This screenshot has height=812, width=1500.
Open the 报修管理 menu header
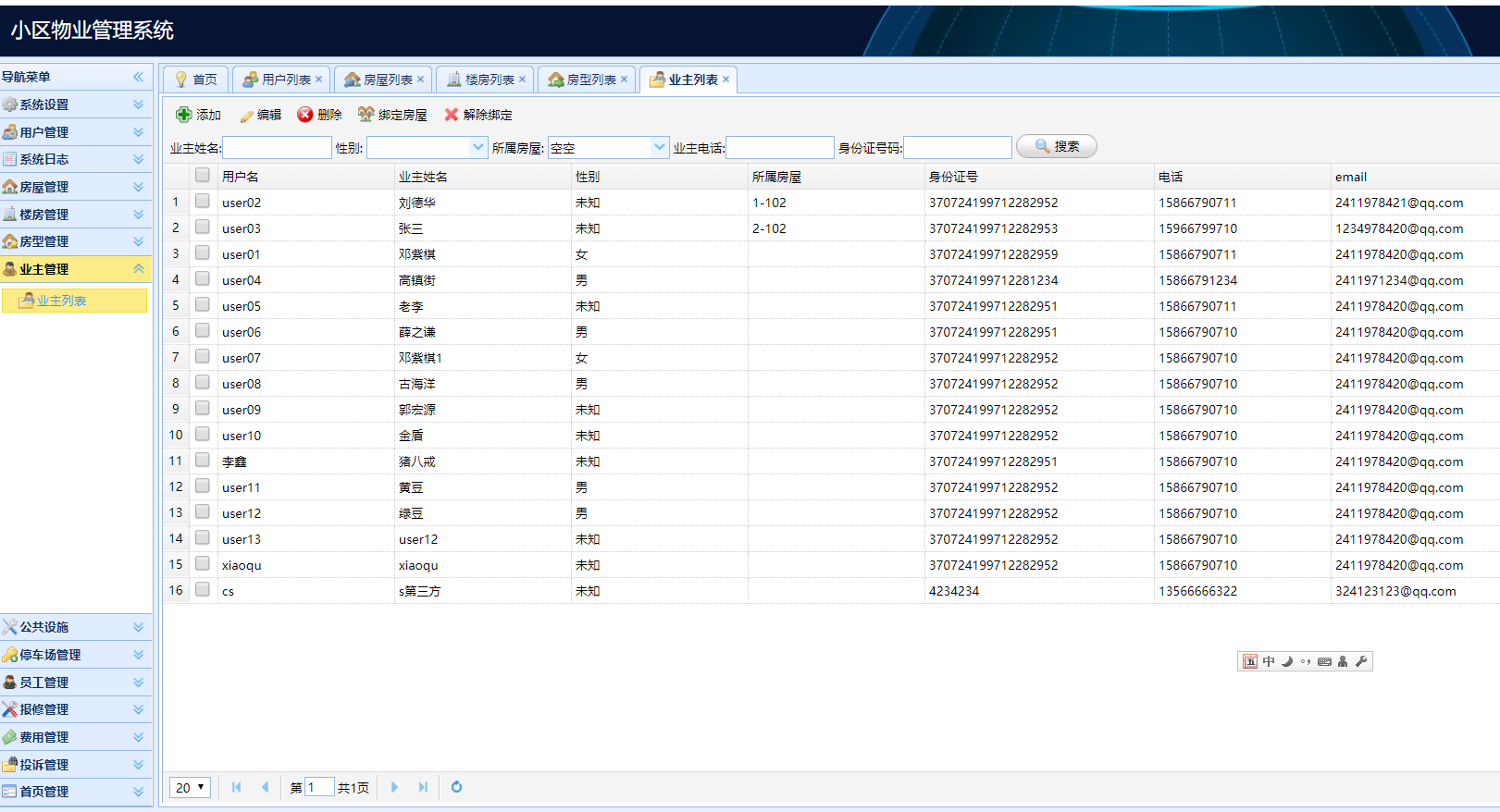[76, 709]
